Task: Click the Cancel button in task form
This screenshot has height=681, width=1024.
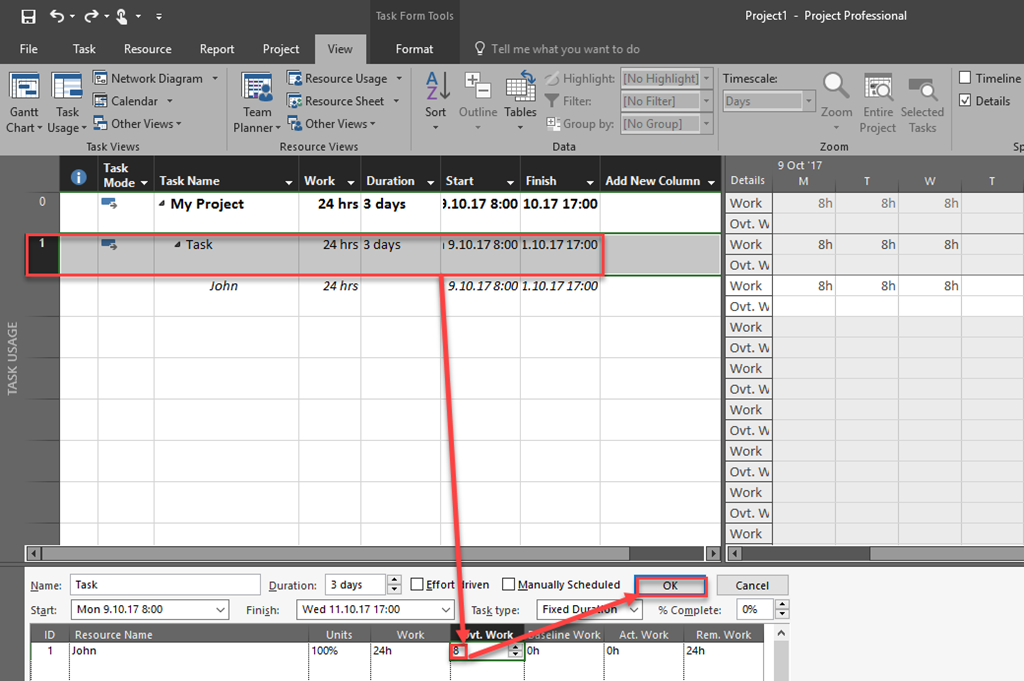Action: [x=751, y=586]
